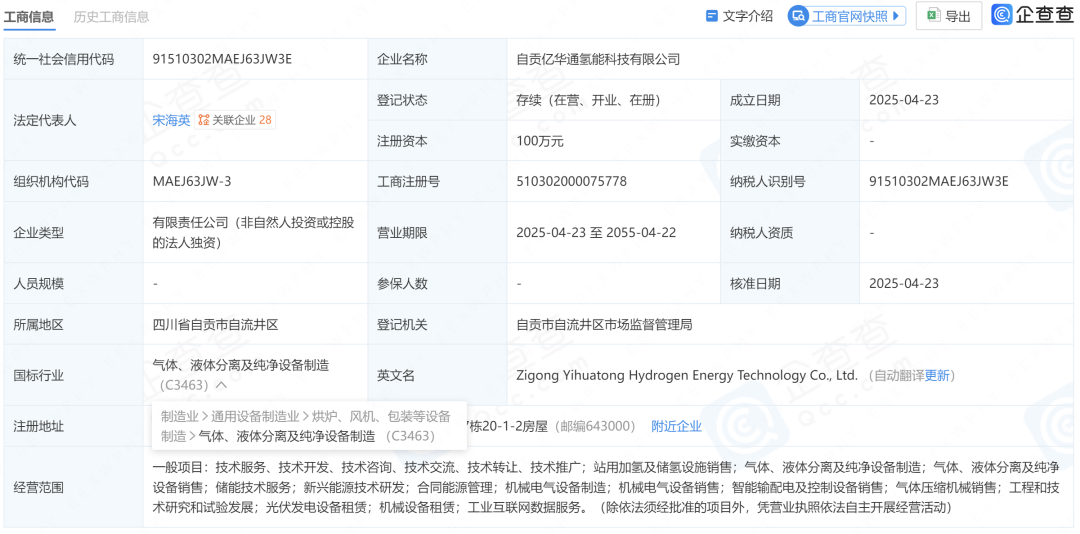This screenshot has width=1080, height=534.
Task: Click the arrow beside 工商官网快照
Action: click(895, 16)
